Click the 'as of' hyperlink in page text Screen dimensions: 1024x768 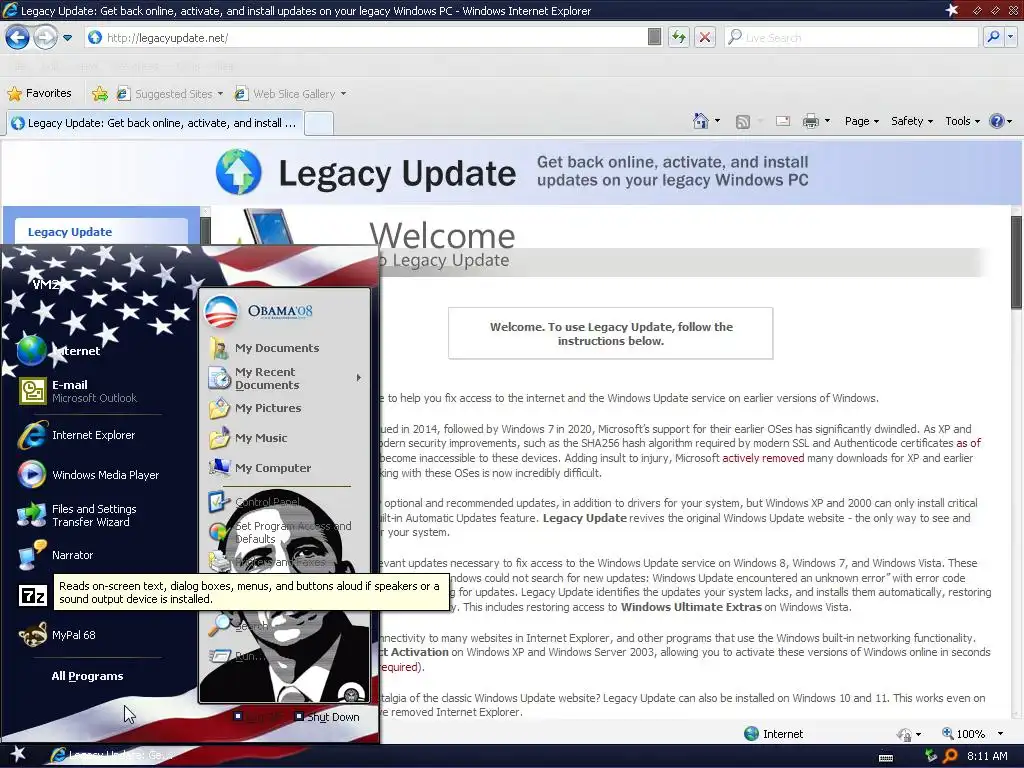[968, 443]
